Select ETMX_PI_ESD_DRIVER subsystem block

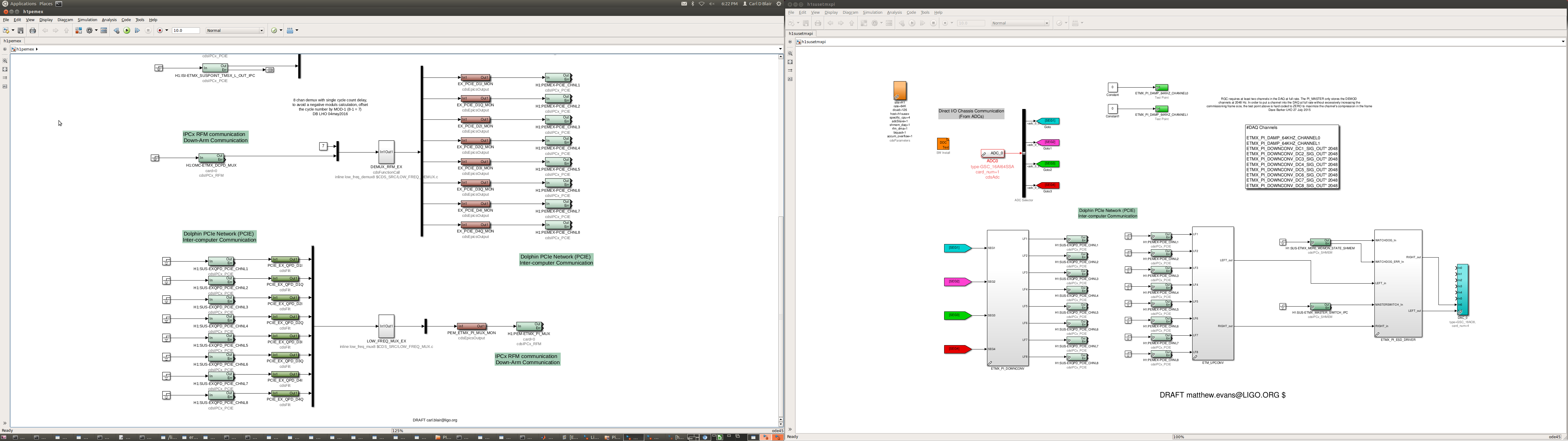[1398, 283]
